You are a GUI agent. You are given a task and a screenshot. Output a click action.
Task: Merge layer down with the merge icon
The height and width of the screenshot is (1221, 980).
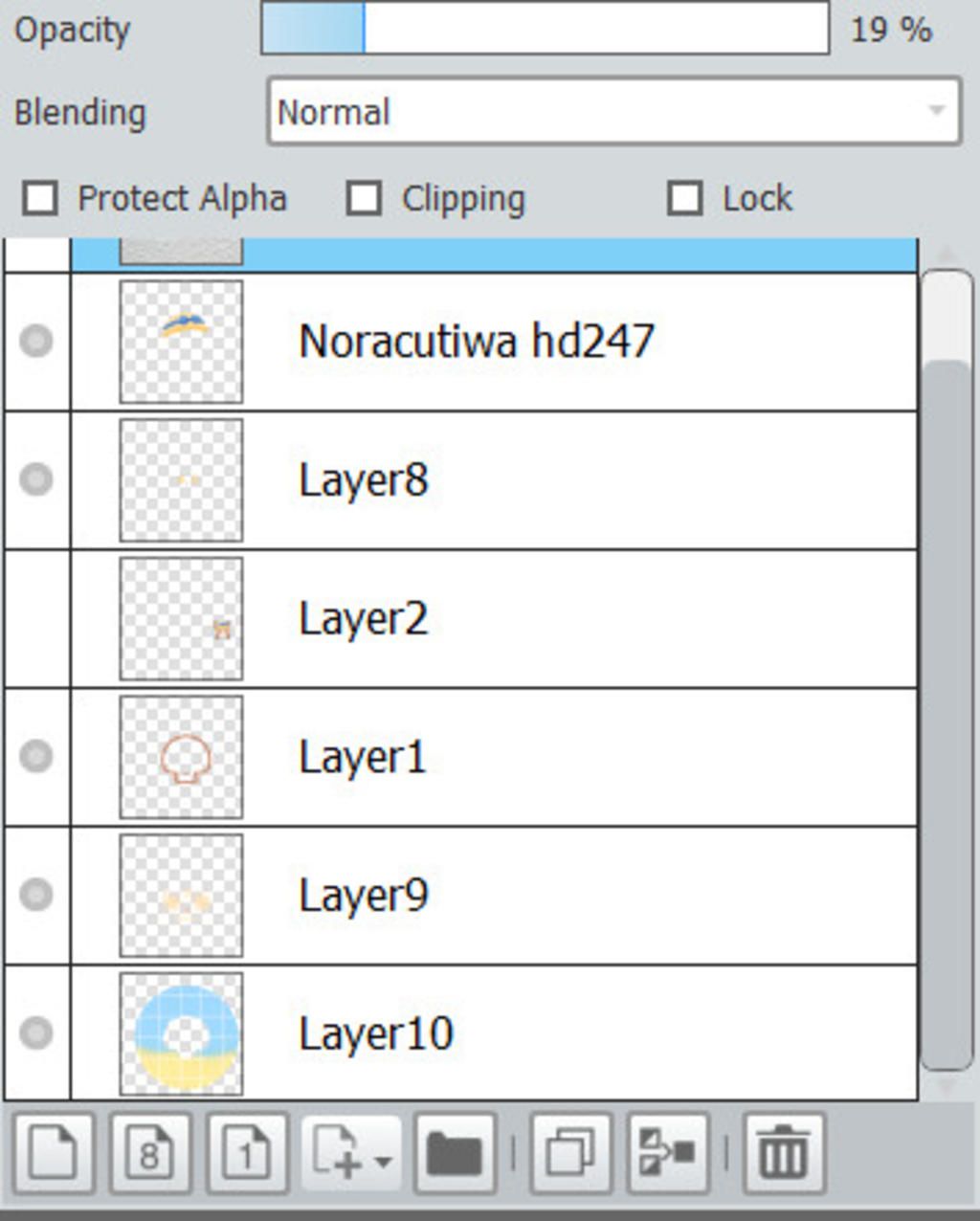pyautogui.click(x=667, y=1152)
